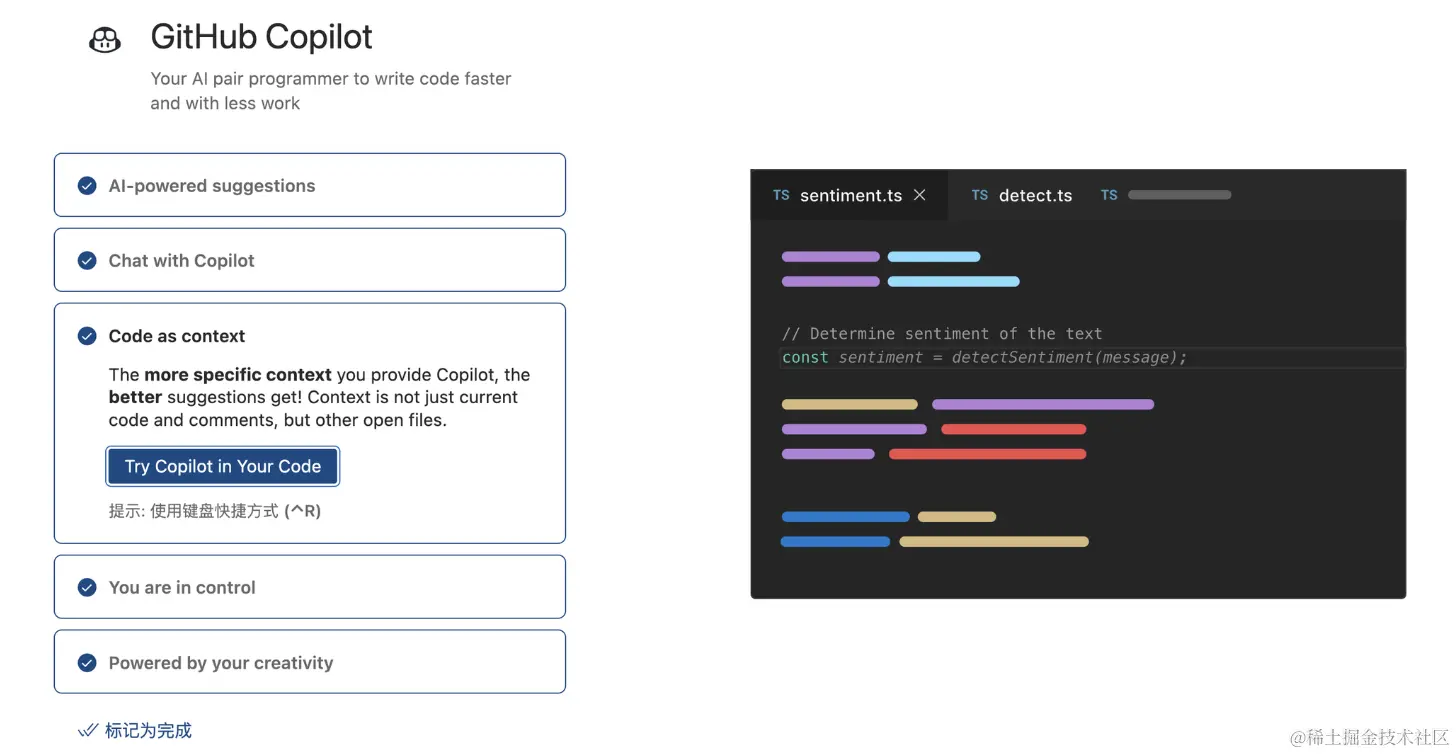Toggle Code as context step checkmark

tap(87, 336)
